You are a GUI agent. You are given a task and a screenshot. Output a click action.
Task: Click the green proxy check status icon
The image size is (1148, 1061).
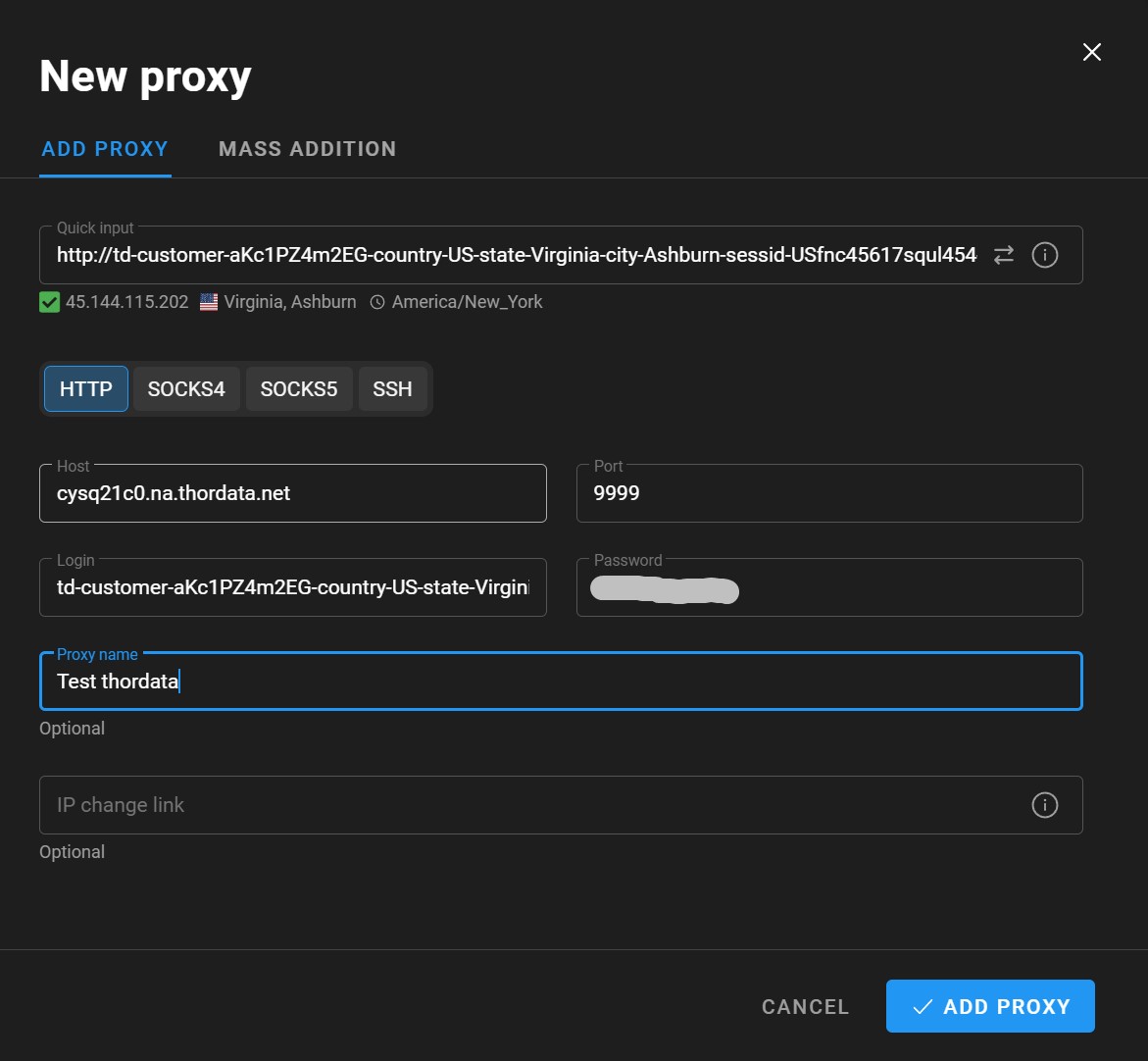[x=49, y=302]
